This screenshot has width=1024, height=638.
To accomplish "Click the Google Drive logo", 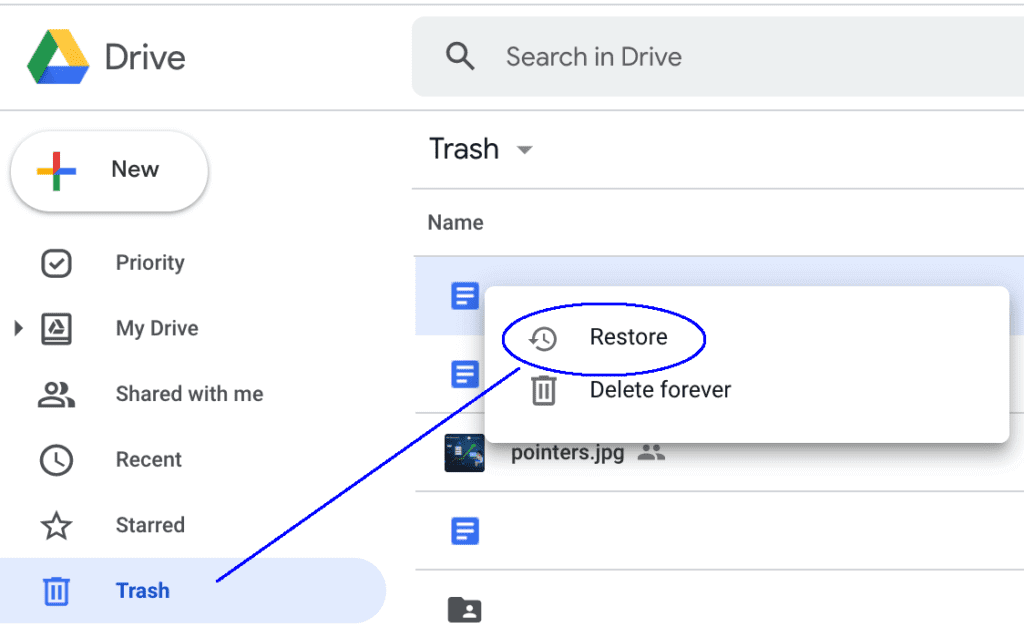I will 57,57.
